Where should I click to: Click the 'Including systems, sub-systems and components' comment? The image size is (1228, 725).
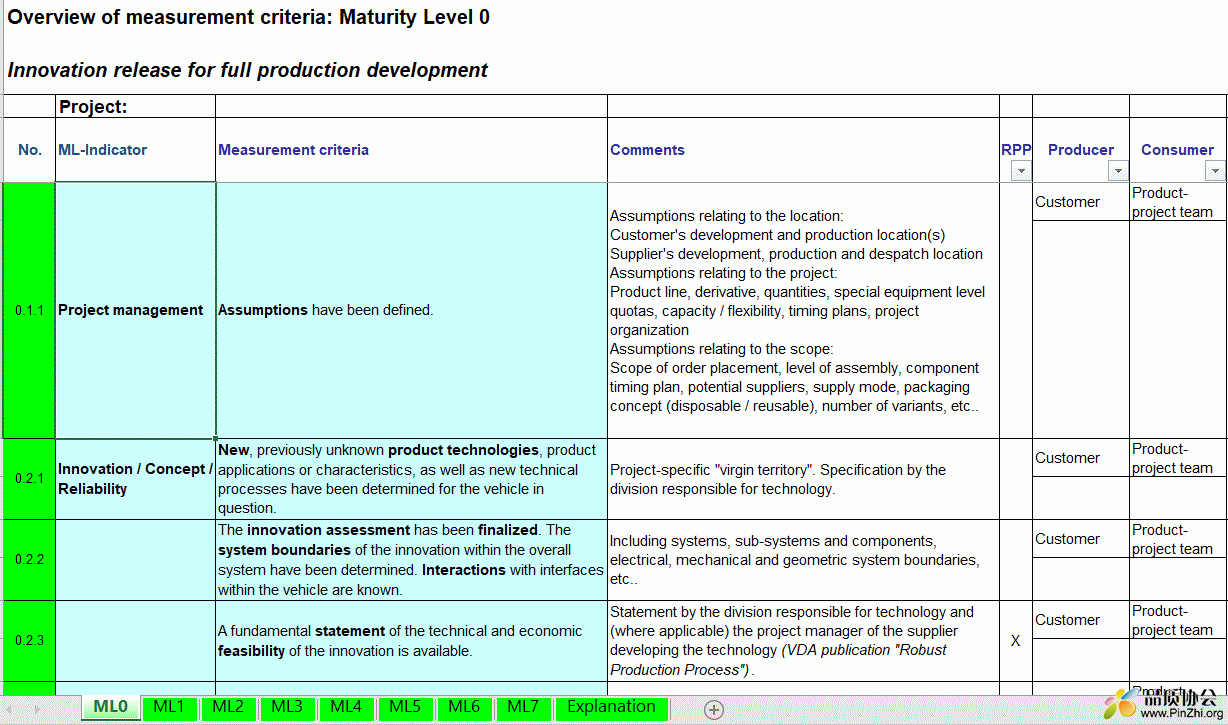click(803, 560)
